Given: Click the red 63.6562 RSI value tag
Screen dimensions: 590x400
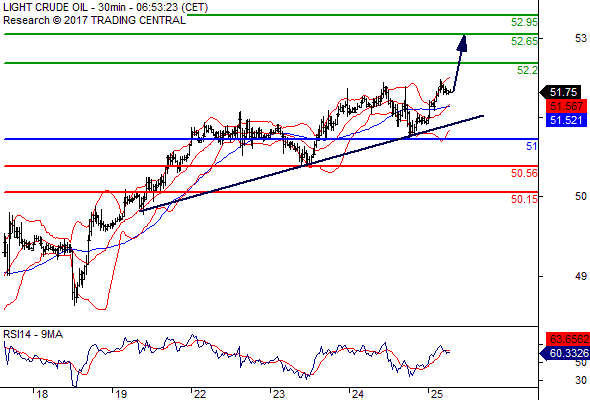Looking at the screenshot, I should (568, 339).
